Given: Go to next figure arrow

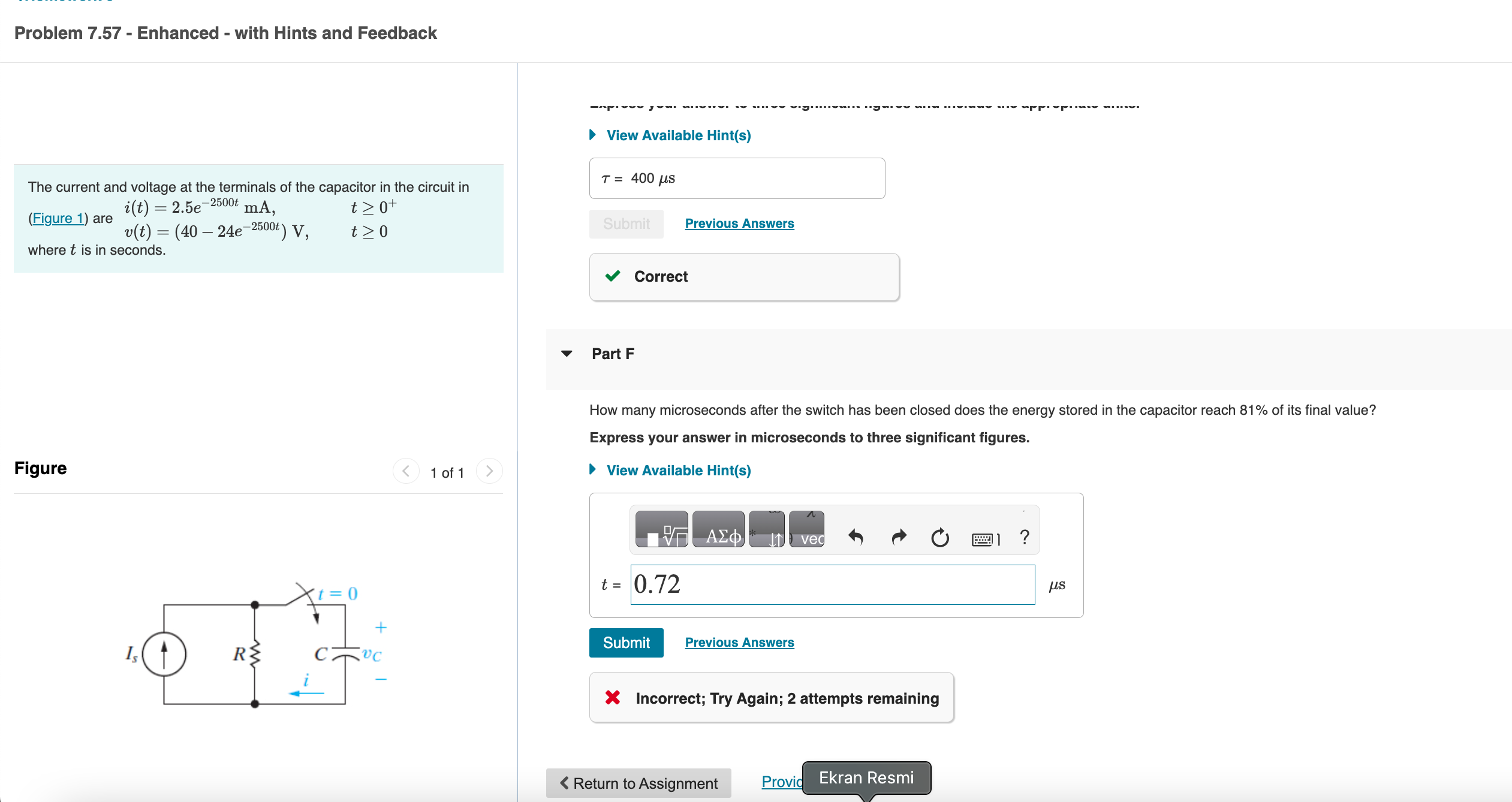Looking at the screenshot, I should (489, 471).
